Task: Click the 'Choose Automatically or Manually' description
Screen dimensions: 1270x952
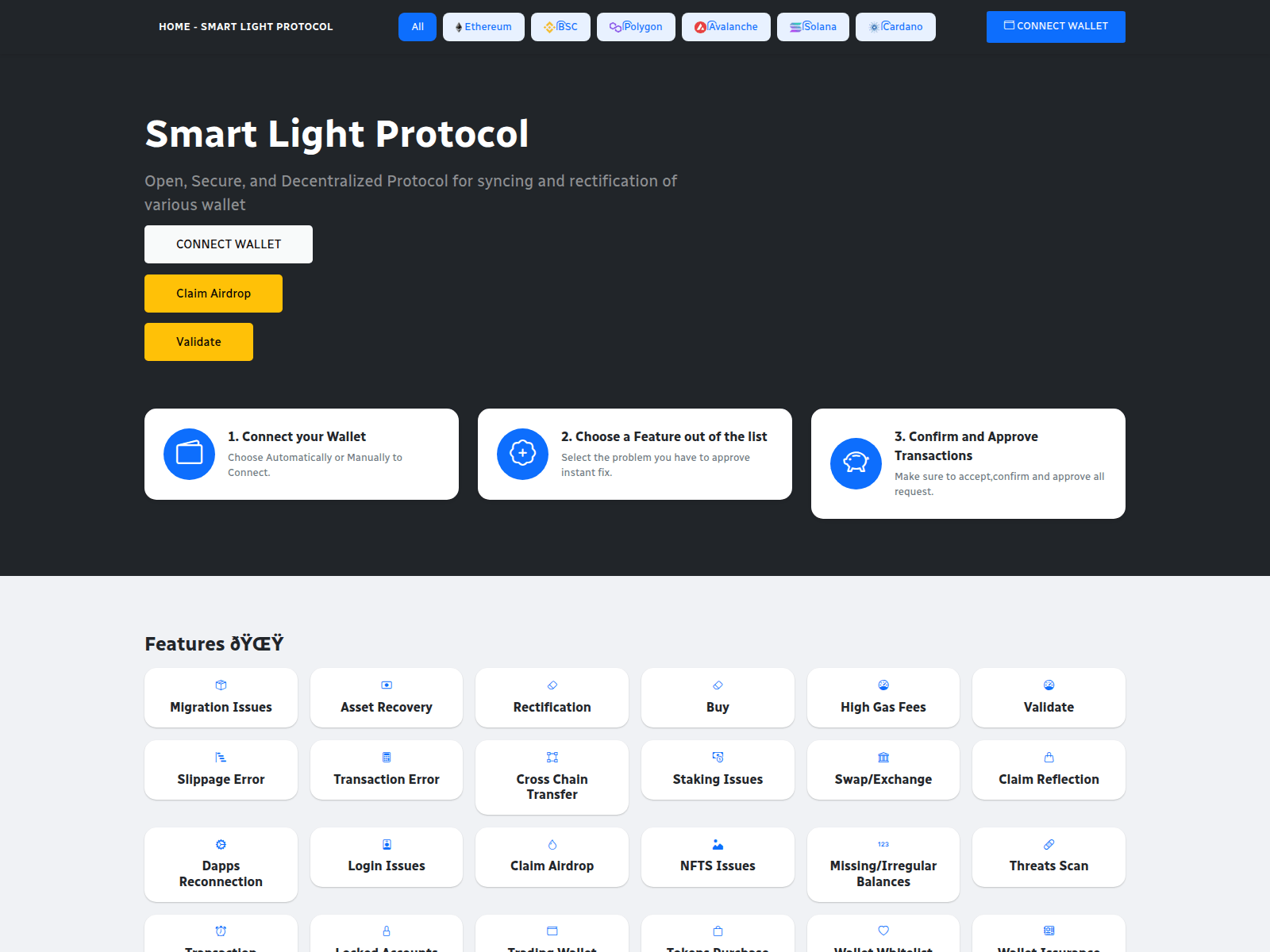Action: (x=315, y=465)
